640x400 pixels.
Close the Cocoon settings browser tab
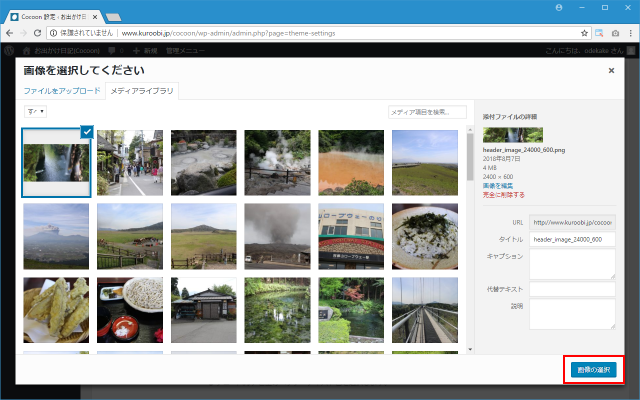[94, 16]
